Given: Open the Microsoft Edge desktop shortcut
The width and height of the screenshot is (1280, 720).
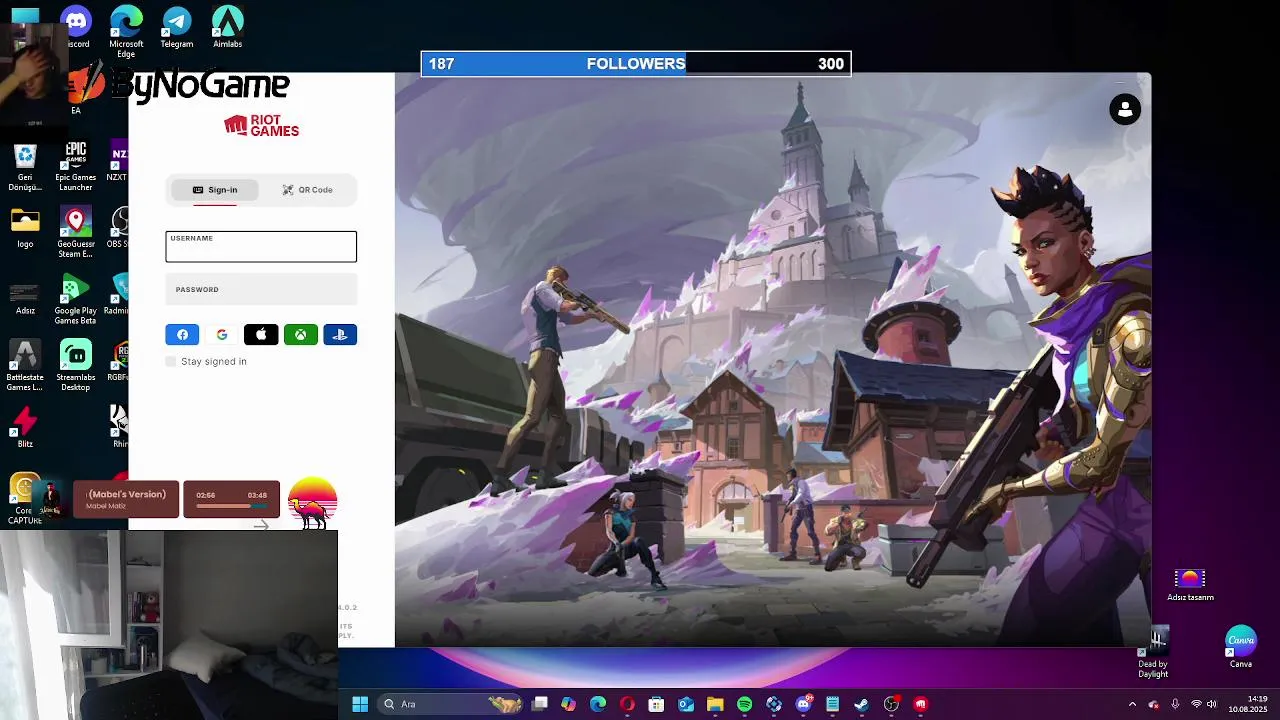Looking at the screenshot, I should 126,31.
